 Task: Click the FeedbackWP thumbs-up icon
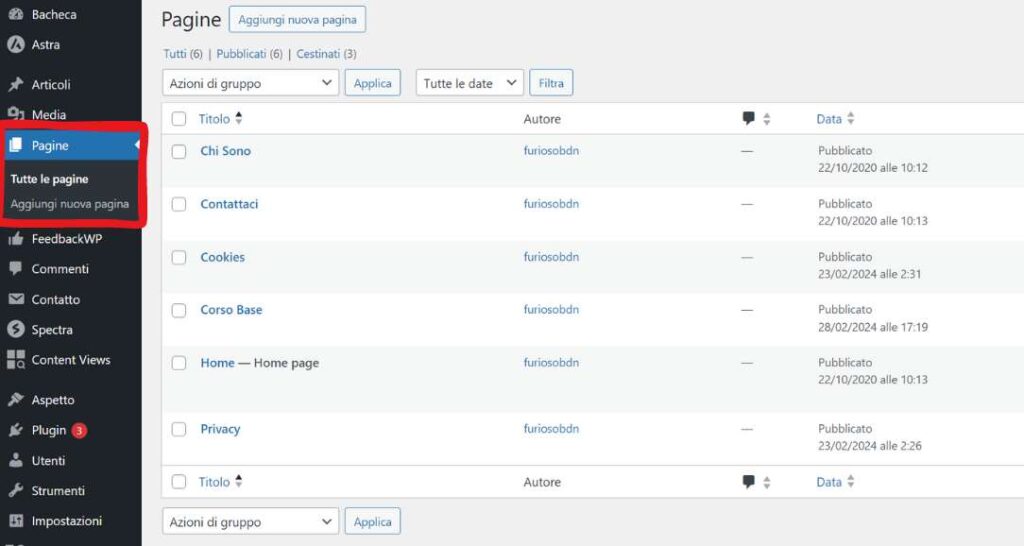pos(16,238)
